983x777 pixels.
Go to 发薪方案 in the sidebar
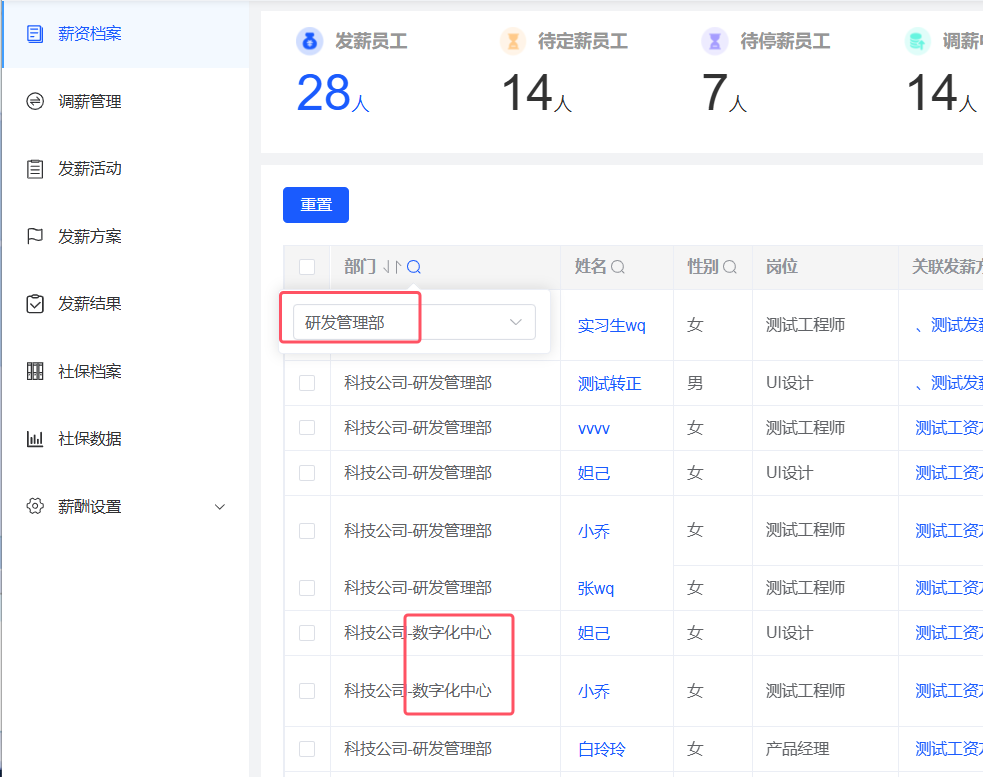pos(90,237)
